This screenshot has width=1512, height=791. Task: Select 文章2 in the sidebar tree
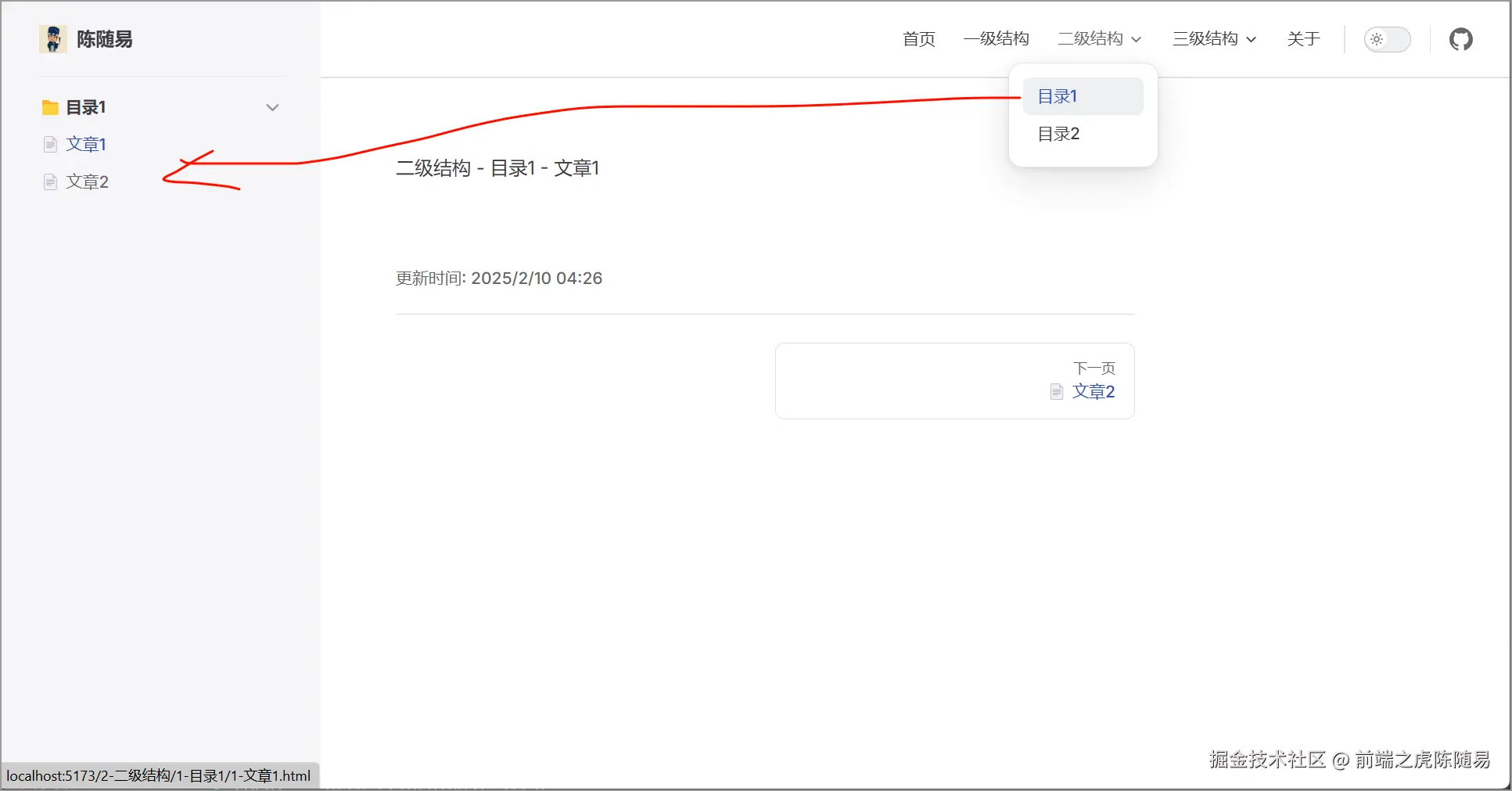point(87,182)
